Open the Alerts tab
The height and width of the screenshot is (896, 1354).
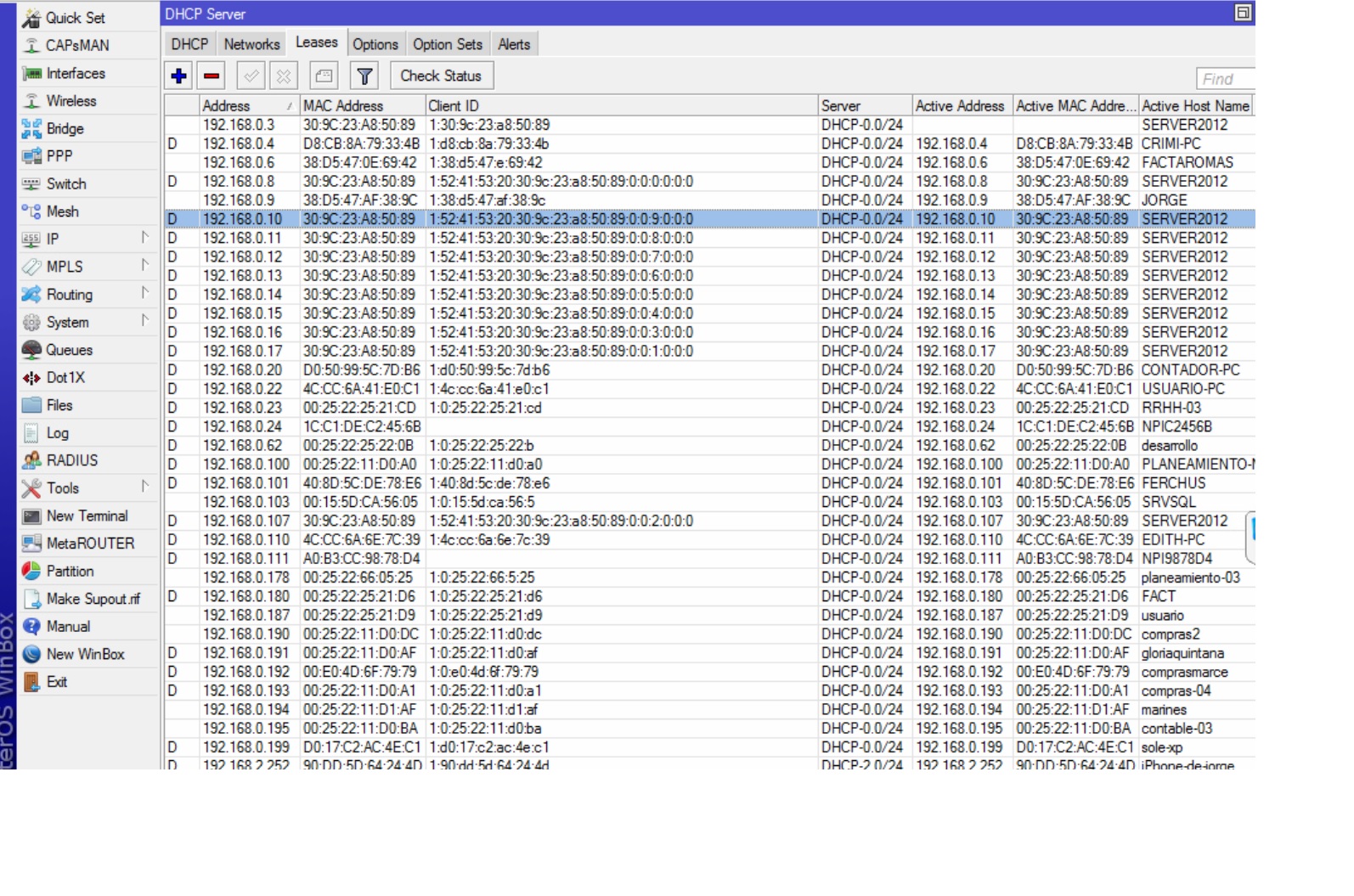click(x=514, y=44)
